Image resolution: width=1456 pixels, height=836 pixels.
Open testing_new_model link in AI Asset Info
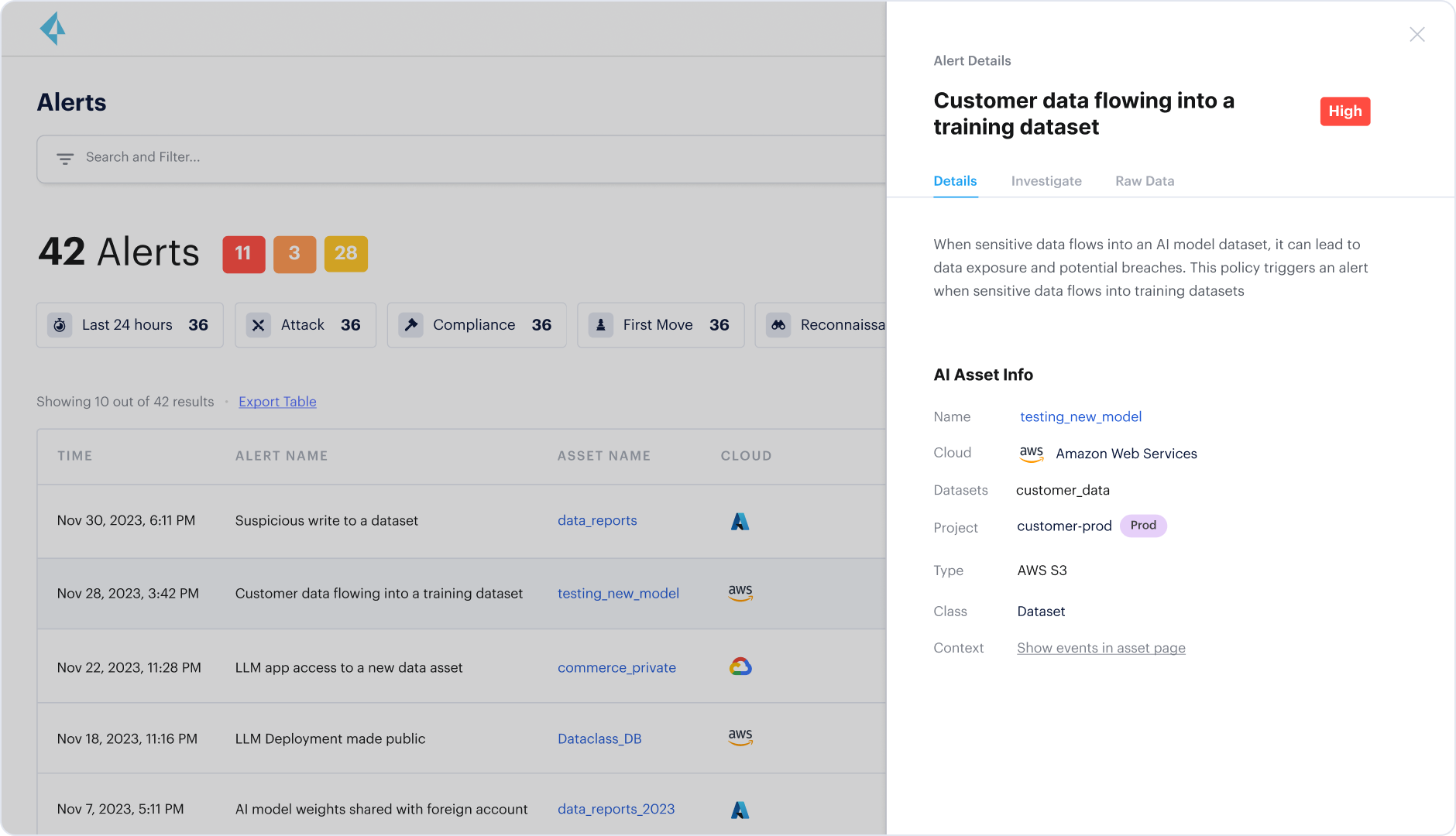click(1080, 416)
